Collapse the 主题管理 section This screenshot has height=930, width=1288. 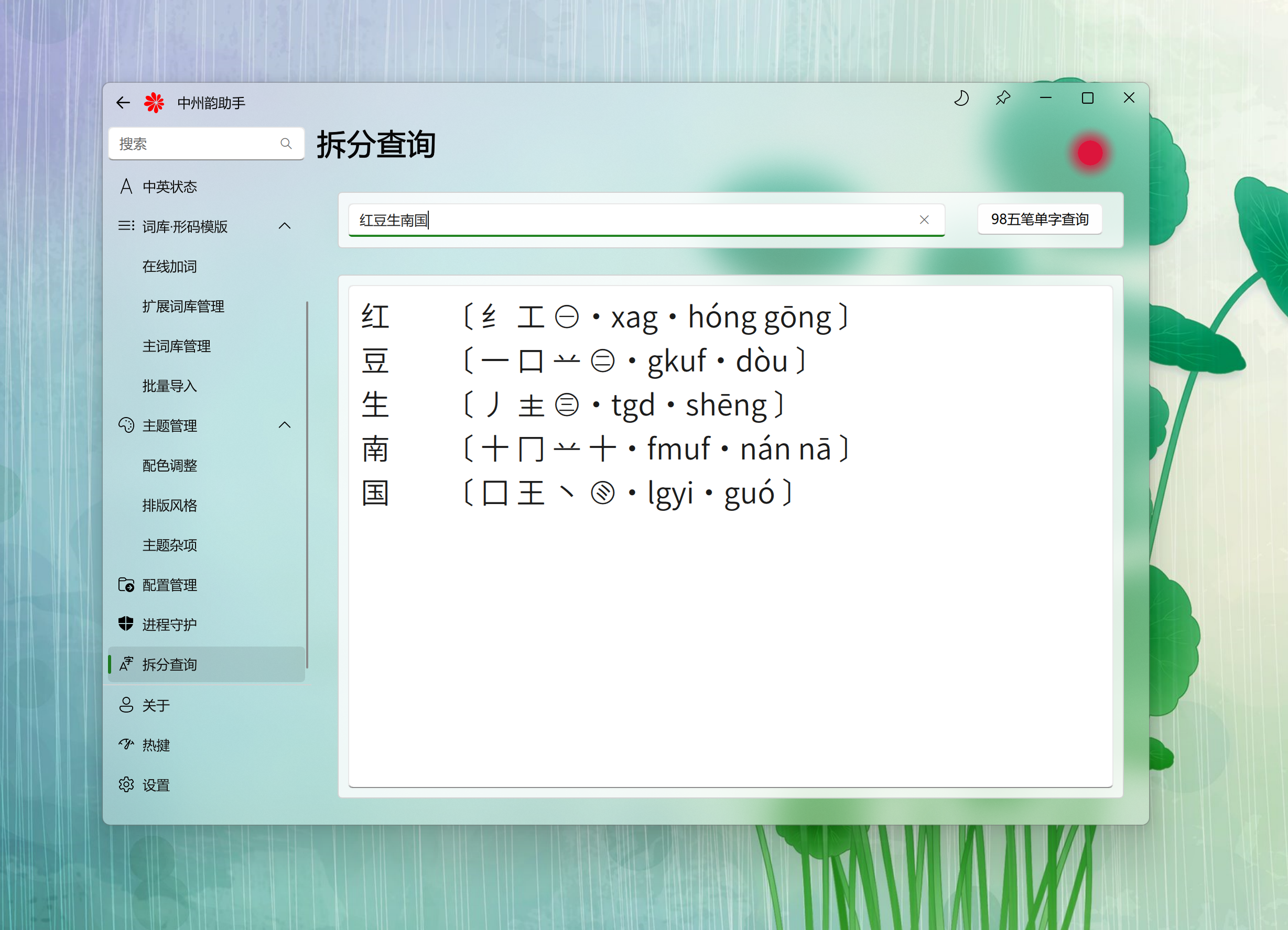coord(285,425)
